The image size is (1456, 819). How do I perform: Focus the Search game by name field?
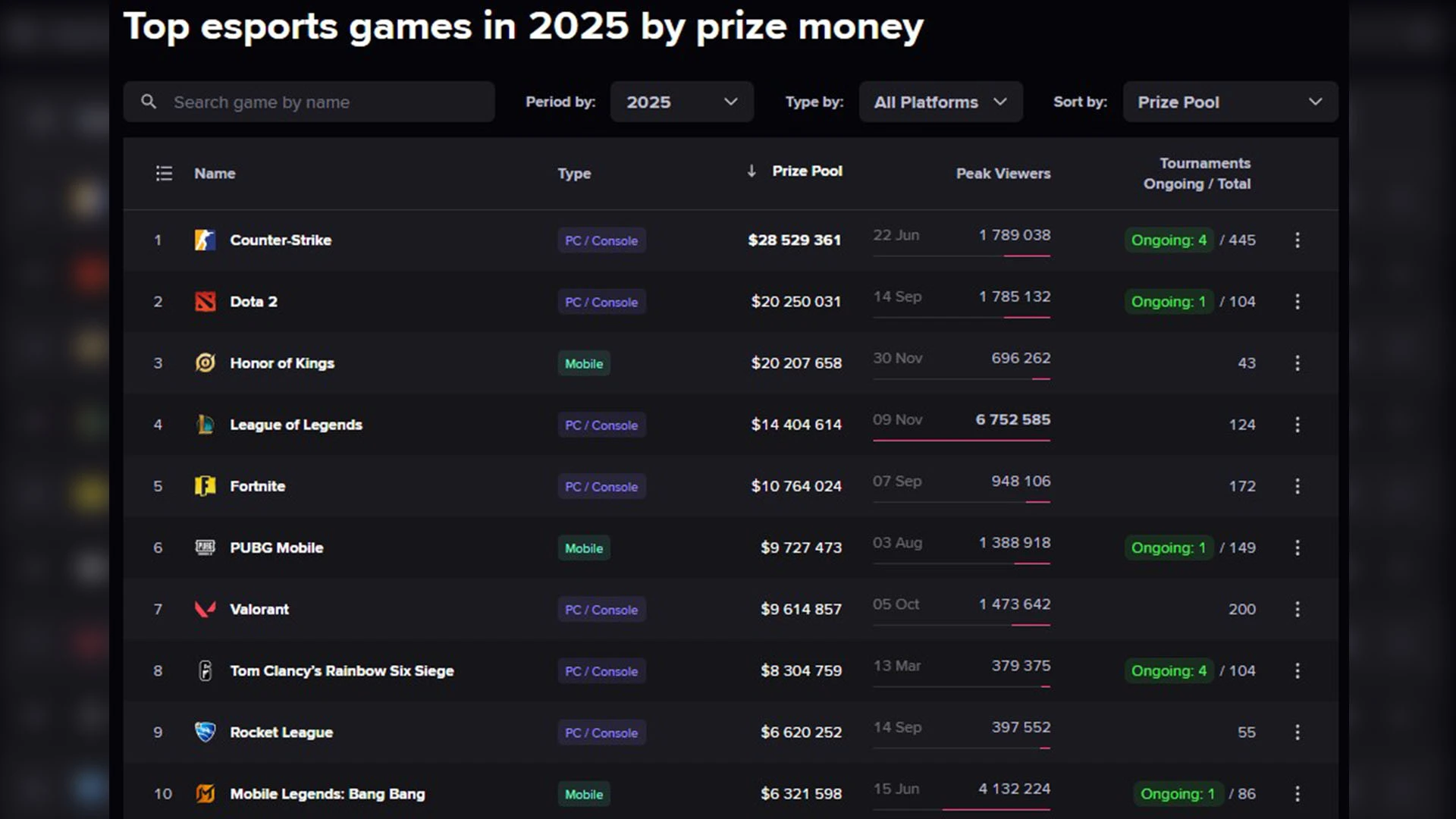(309, 102)
